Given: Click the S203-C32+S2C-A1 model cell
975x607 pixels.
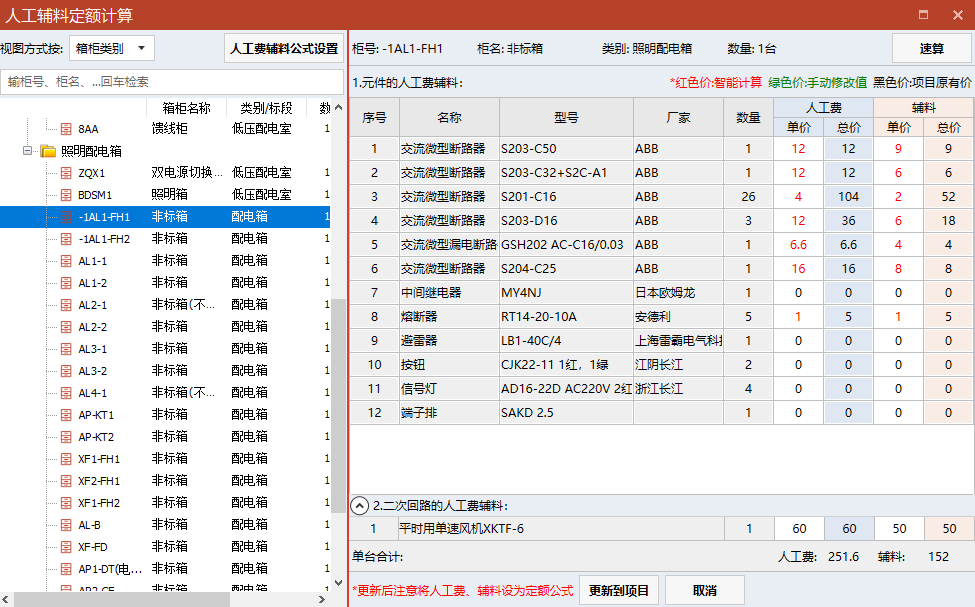Looking at the screenshot, I should click(566, 172).
